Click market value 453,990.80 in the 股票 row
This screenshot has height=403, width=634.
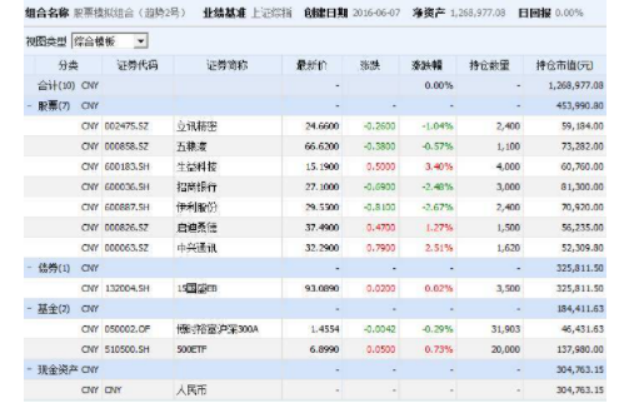(580, 106)
